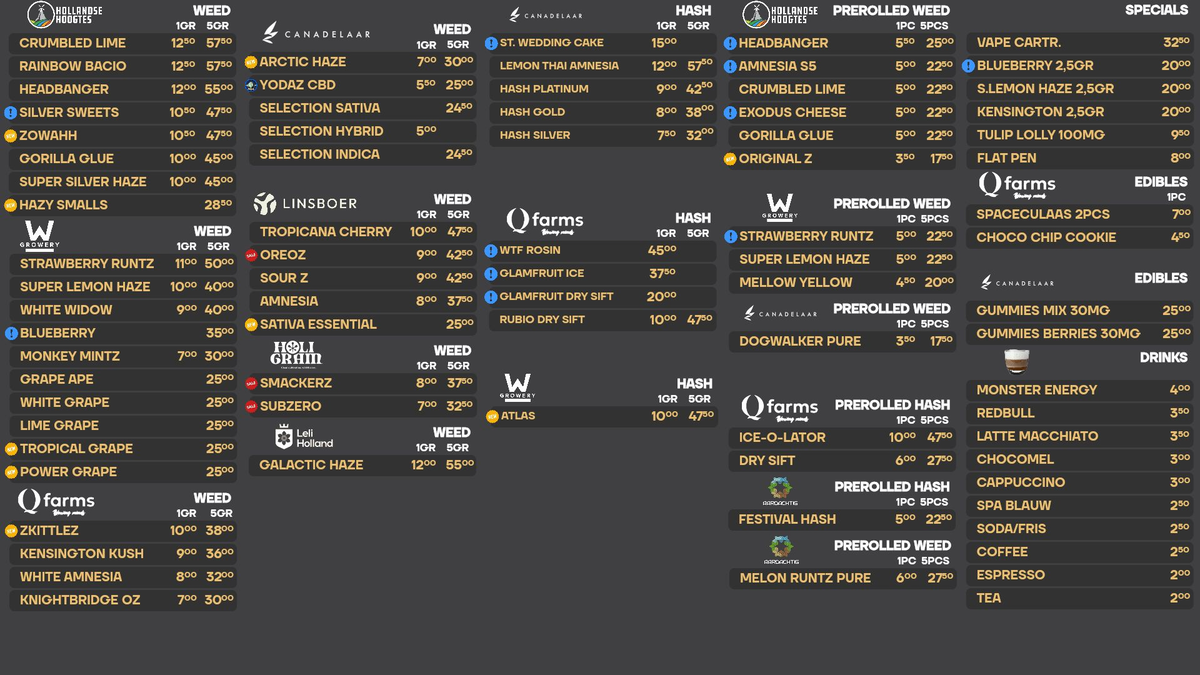Click the CBD badge next to Yodaz CBD

pyautogui.click(x=251, y=85)
